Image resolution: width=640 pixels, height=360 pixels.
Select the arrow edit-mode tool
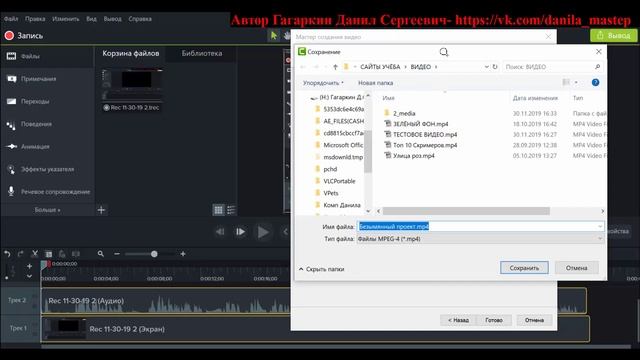pyautogui.click(x=274, y=36)
